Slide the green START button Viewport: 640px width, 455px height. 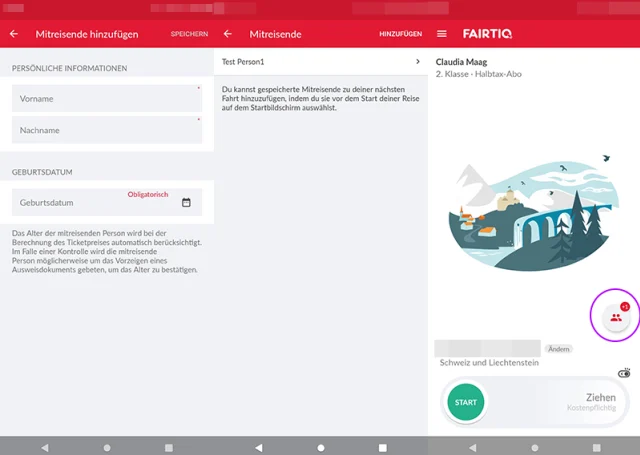(466, 402)
